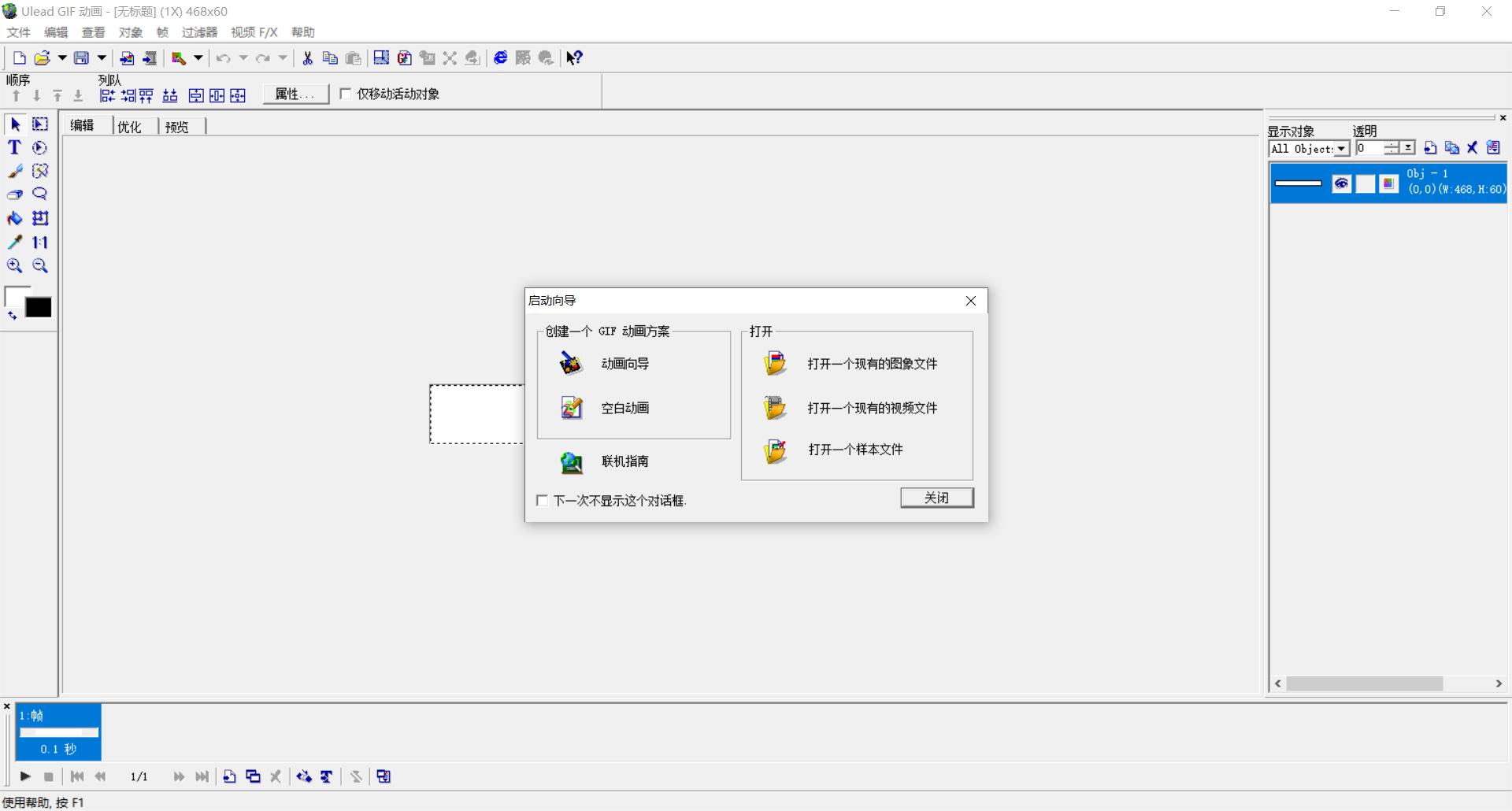The image size is (1512, 811).
Task: Click the context help arrow icon
Action: click(574, 58)
